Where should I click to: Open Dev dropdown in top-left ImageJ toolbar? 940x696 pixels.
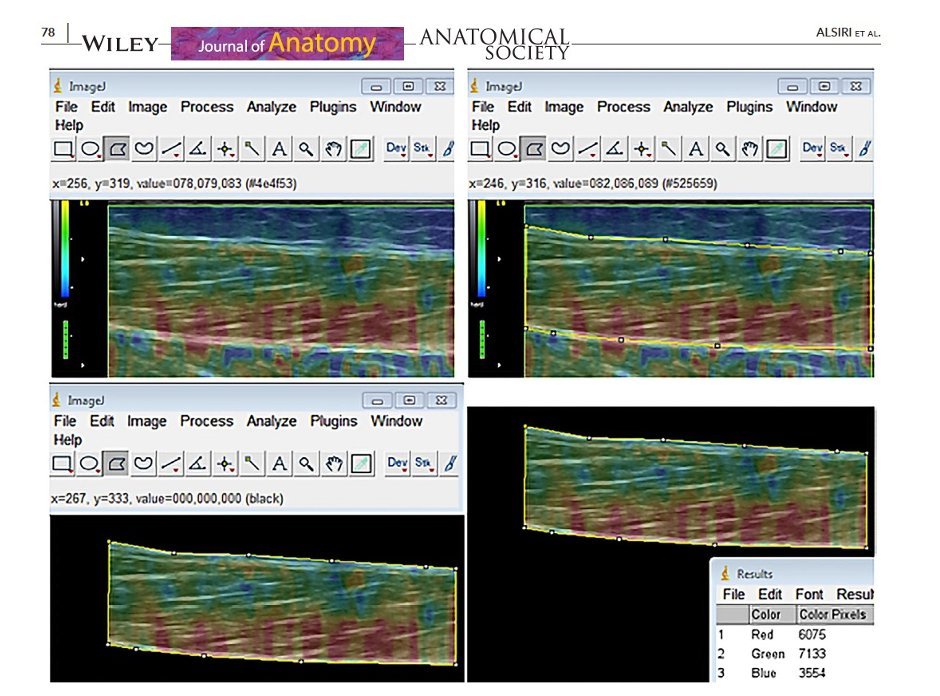pyautogui.click(x=397, y=149)
